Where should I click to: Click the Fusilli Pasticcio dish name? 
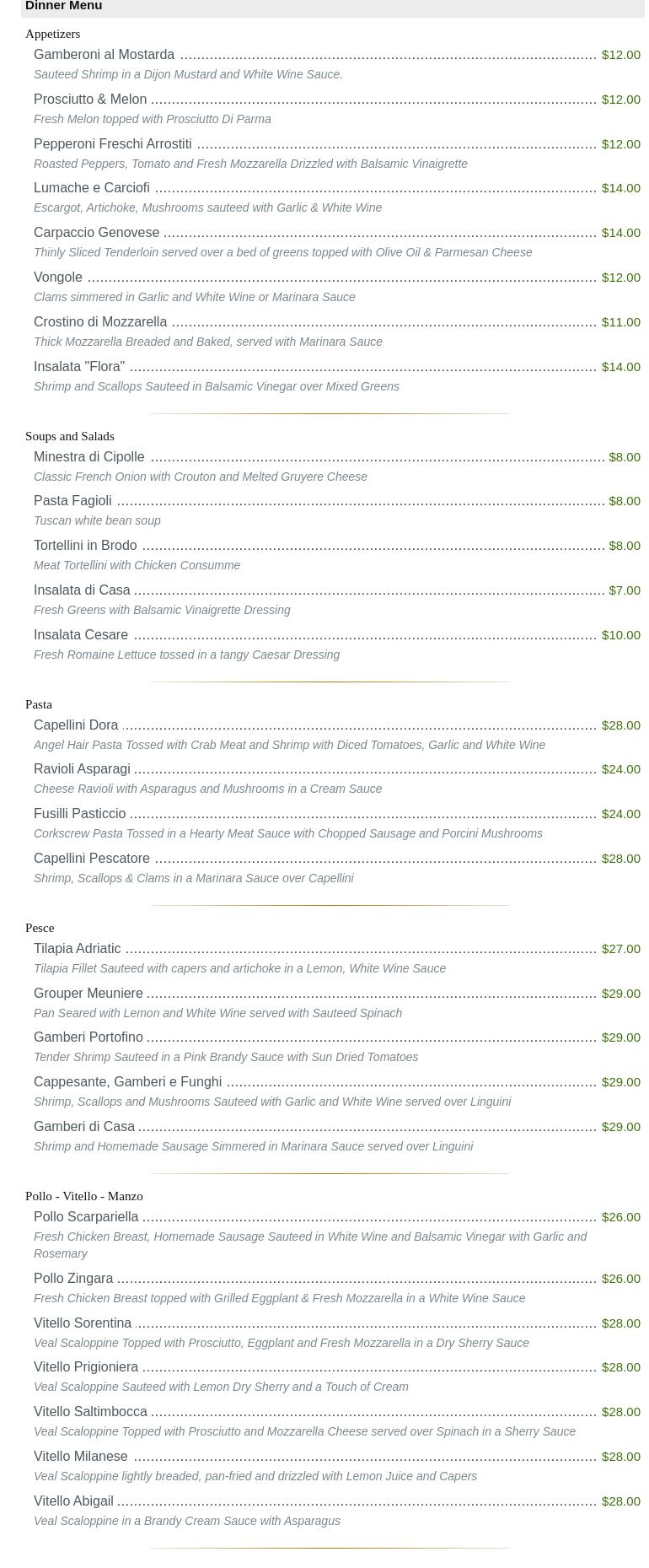point(80,814)
